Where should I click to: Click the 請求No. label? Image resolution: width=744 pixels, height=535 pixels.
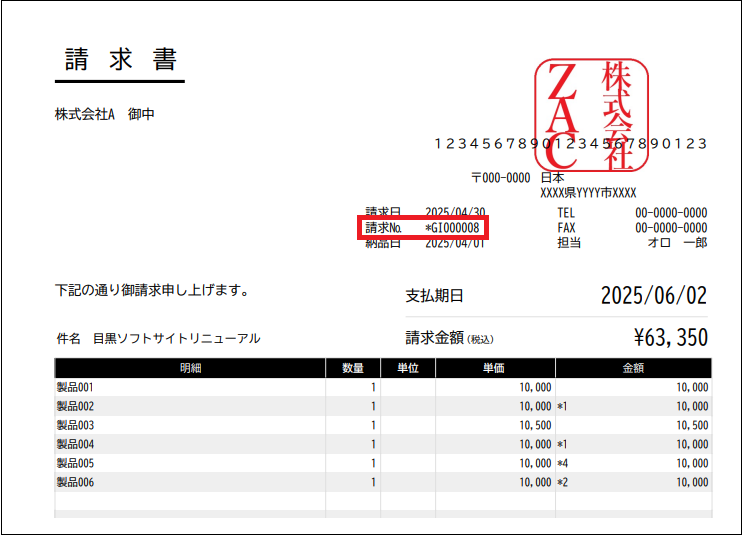[384, 228]
